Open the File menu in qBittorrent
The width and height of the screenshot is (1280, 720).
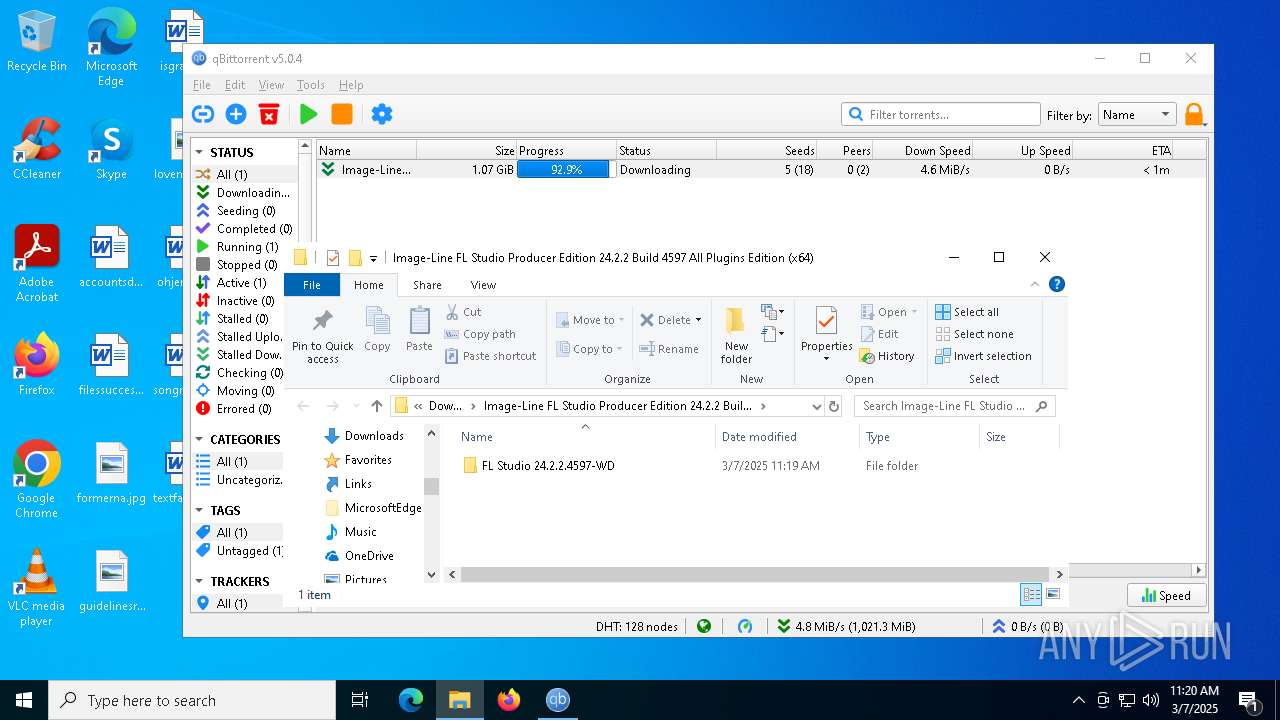(202, 85)
